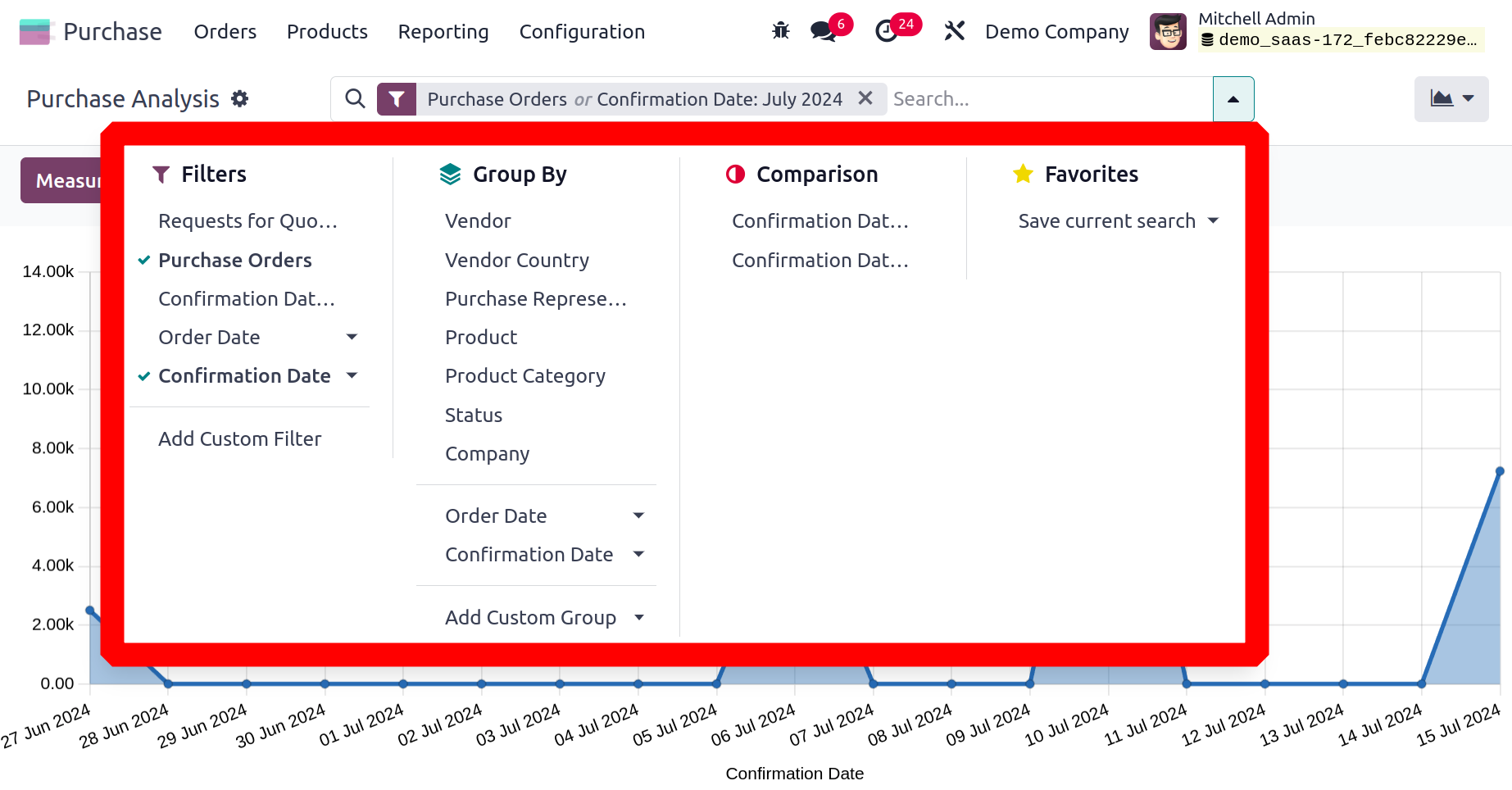Screen dimensions: 1512x790
Task: Click the Purchase Analysis settings gear
Action: (239, 99)
